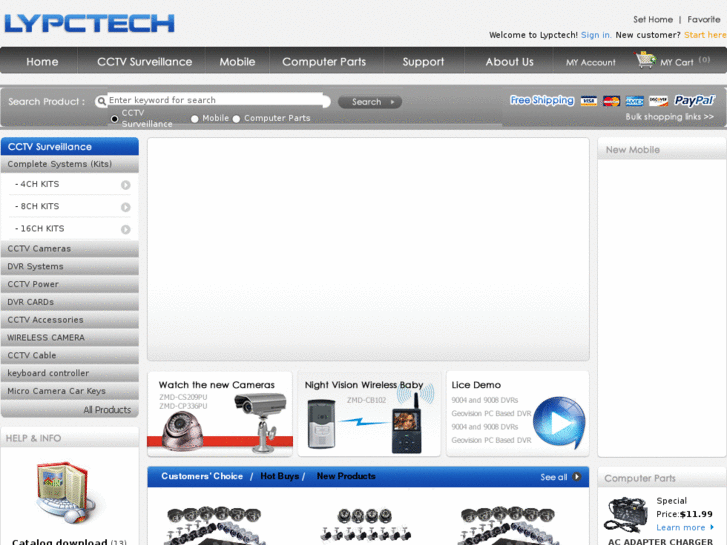Click the arrow icon next to See all
Image resolution: width=727 pixels, height=545 pixels.
[576, 477]
